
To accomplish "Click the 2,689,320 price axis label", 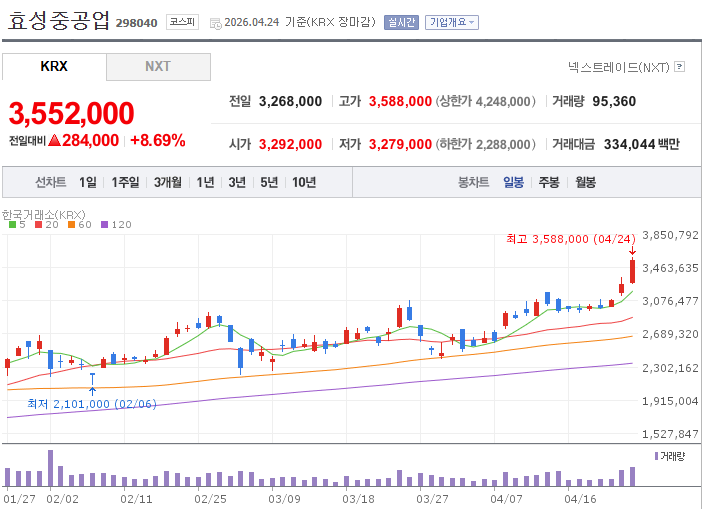I will [670, 334].
